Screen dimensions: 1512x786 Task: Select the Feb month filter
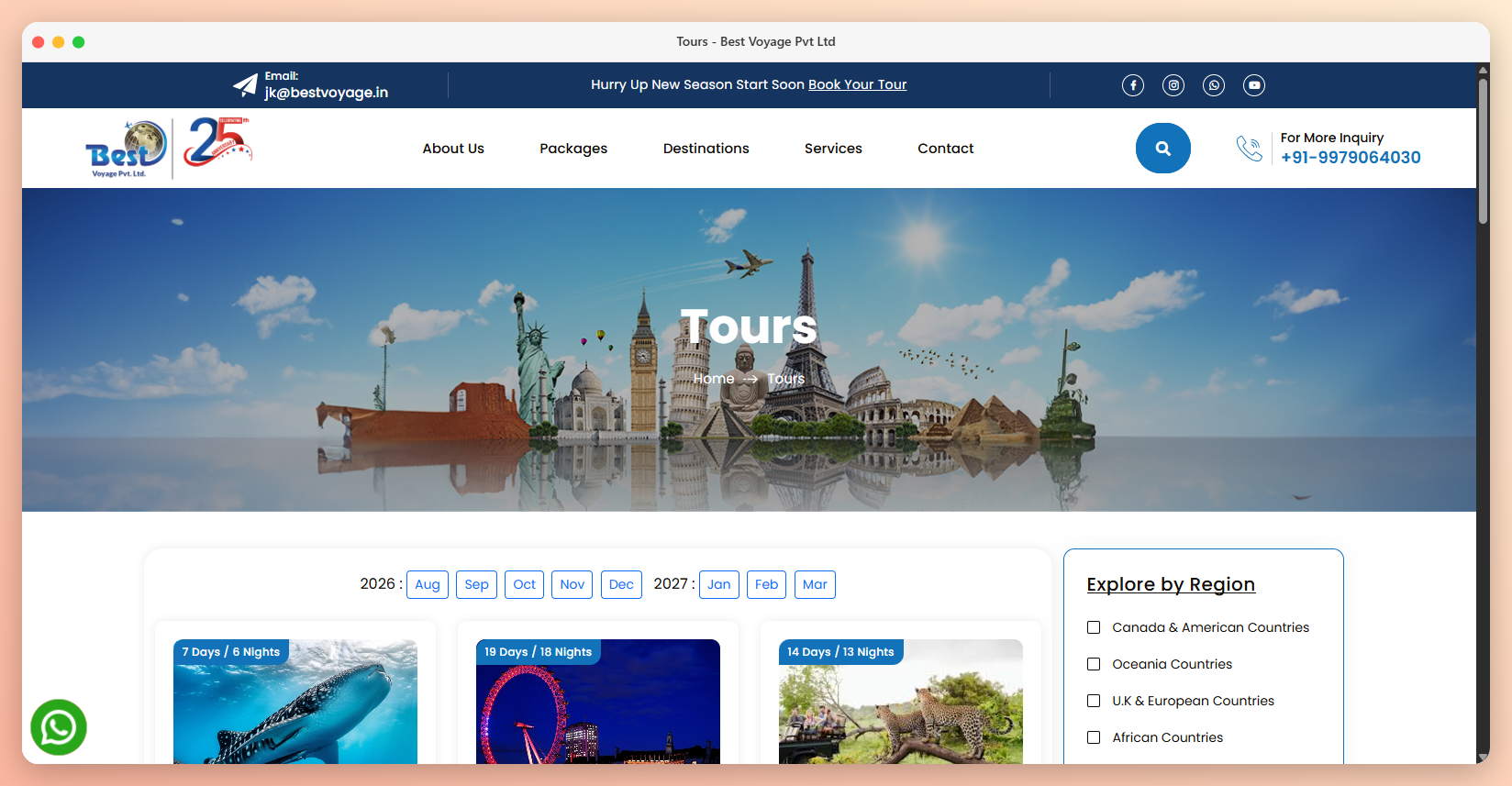(x=767, y=584)
